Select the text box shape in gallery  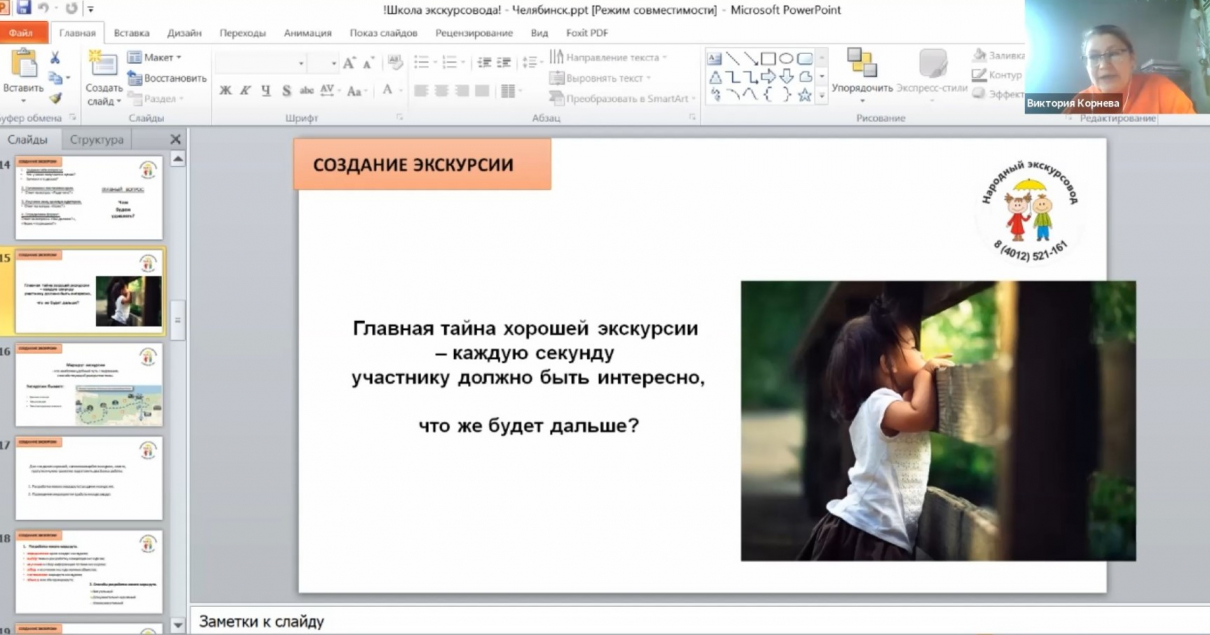(x=715, y=58)
